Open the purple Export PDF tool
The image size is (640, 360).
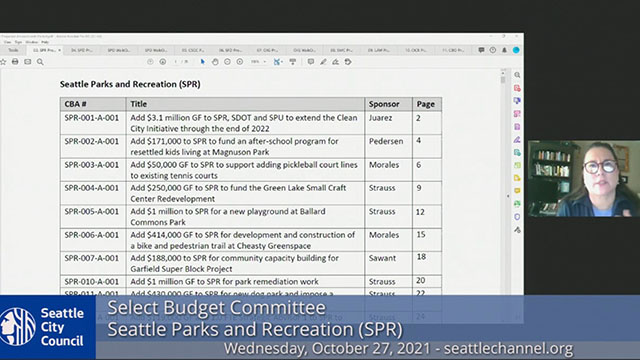pyautogui.click(x=517, y=127)
